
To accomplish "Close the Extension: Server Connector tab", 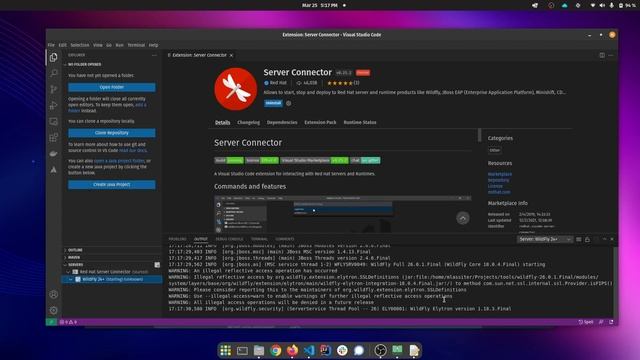I will click(231, 55).
